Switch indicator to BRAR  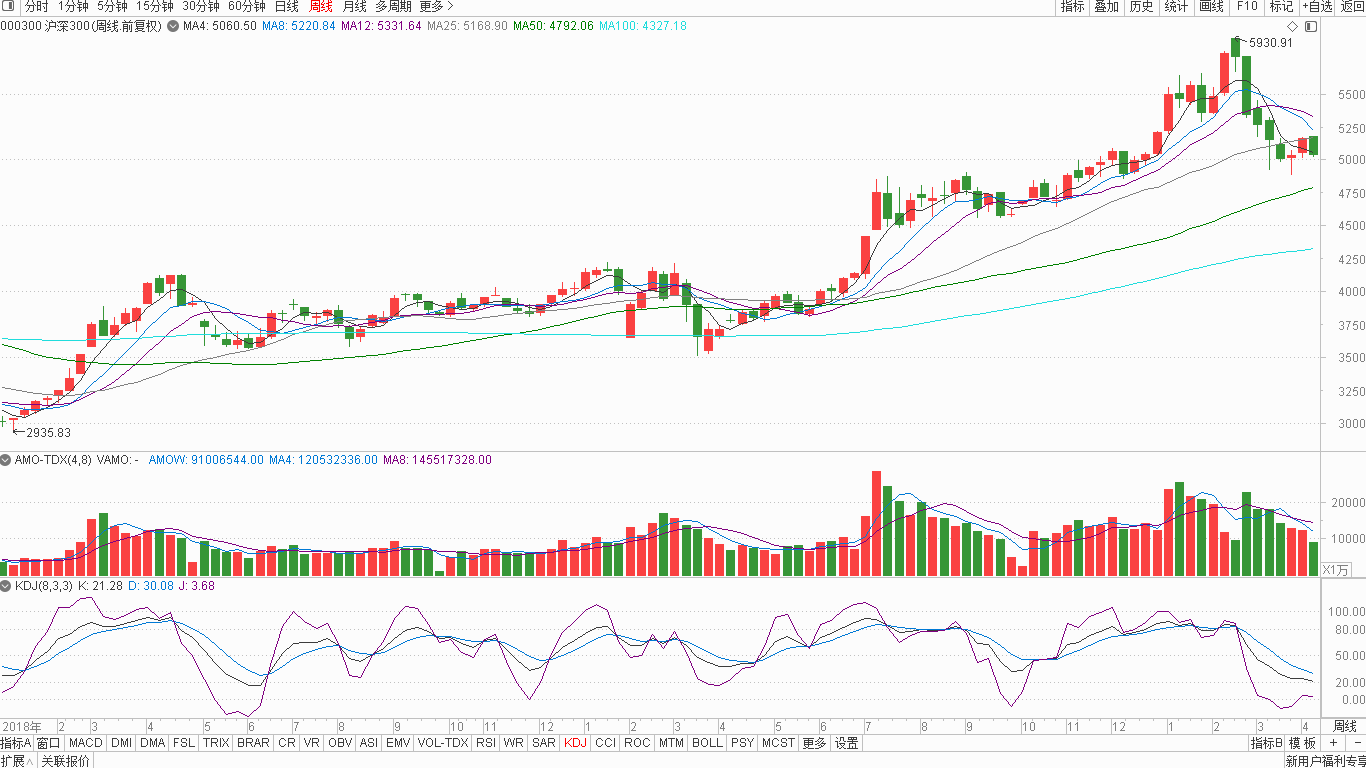tap(253, 743)
